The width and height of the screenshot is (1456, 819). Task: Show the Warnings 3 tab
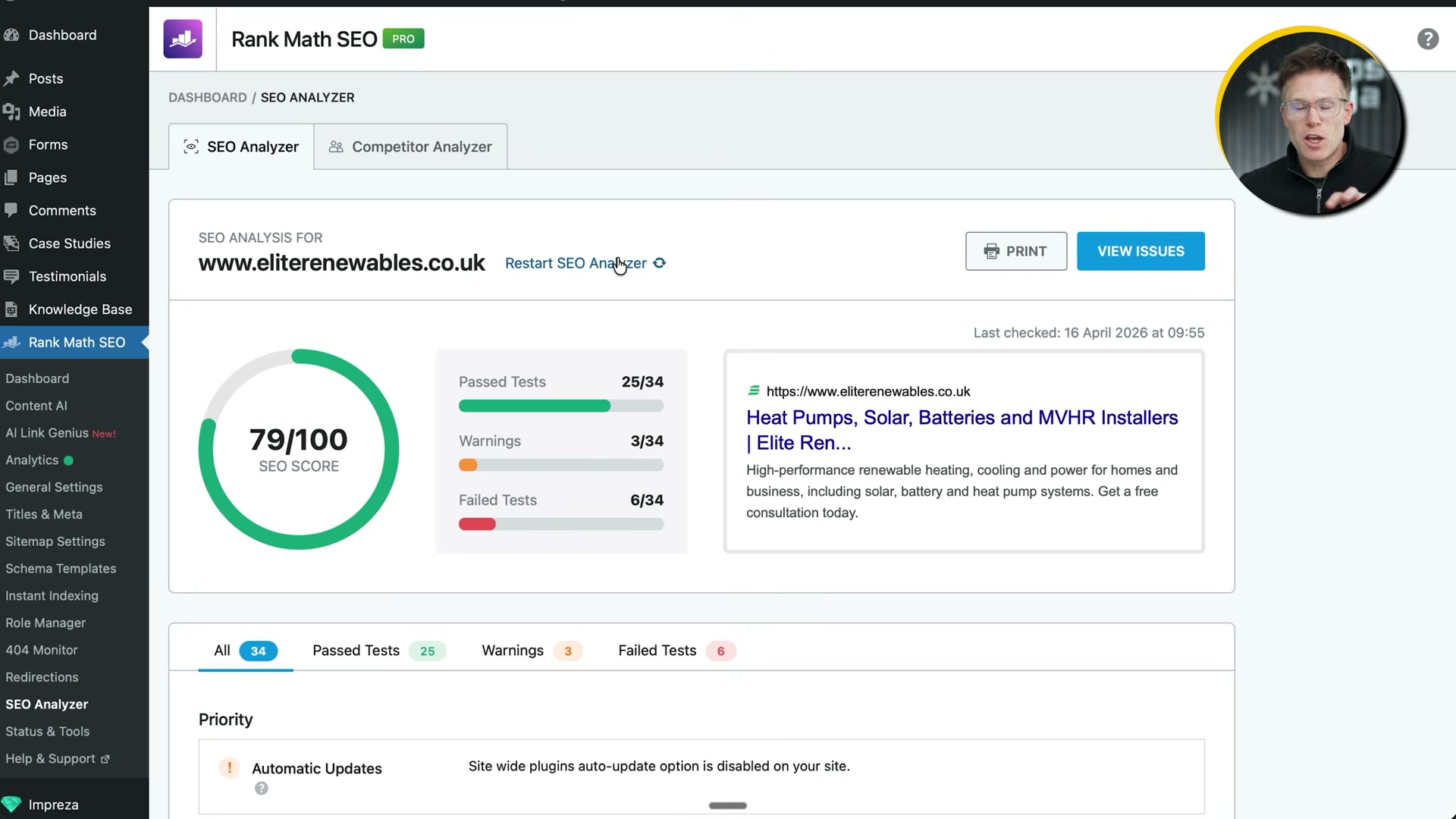pos(532,651)
